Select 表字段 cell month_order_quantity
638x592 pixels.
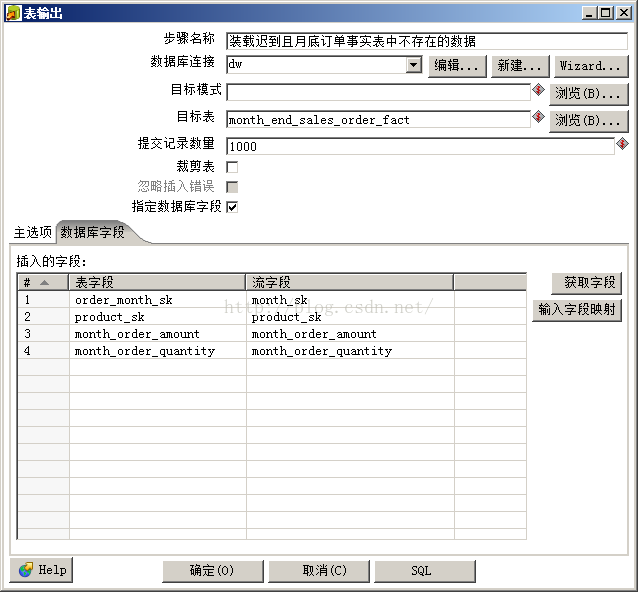click(157, 351)
